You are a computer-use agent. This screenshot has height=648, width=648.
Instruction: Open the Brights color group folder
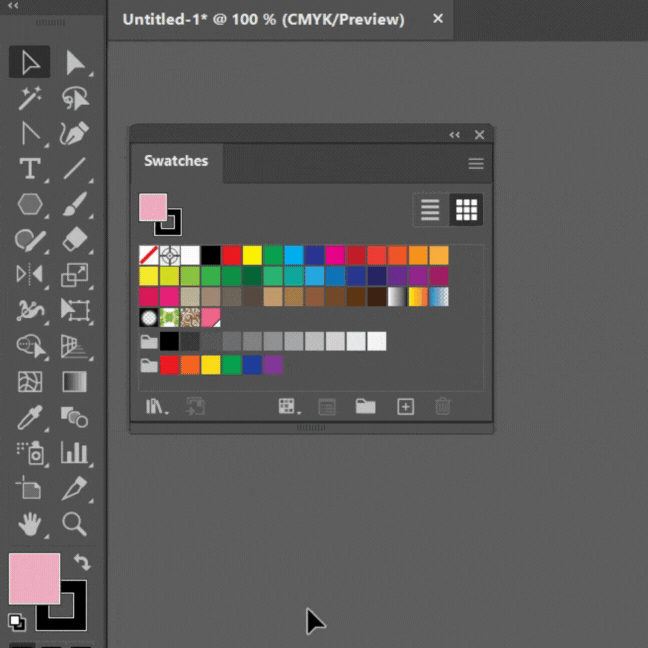[x=149, y=365]
